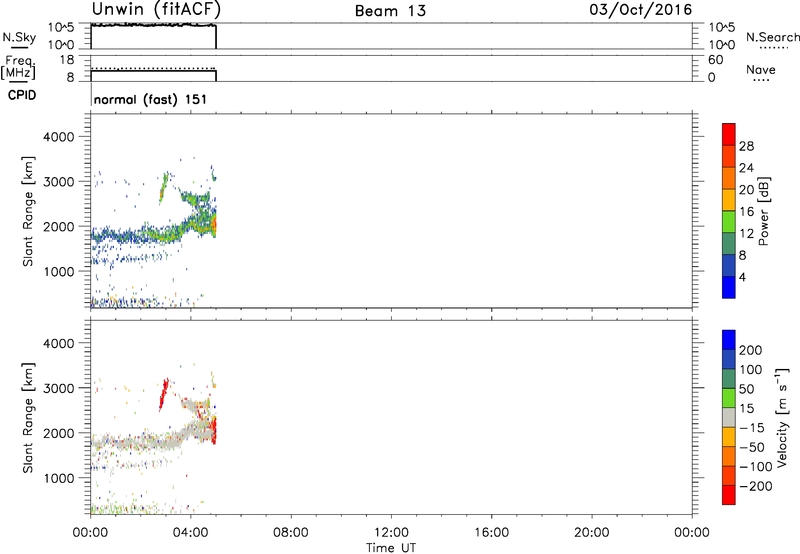The image size is (800, 554).
Task: Click the orange high-power patch near 05:00 at 2000 km
Action: tap(214, 224)
